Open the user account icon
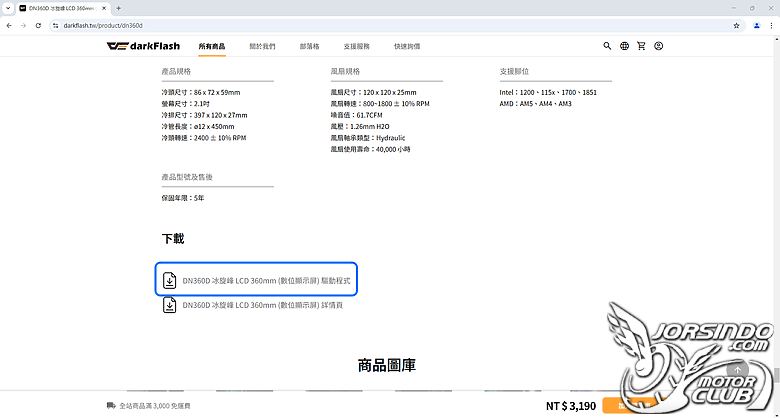 [659, 46]
